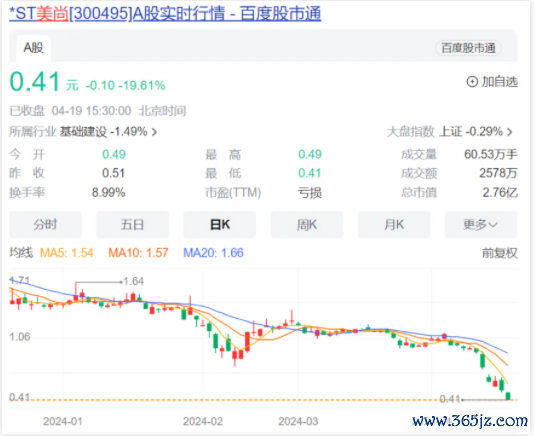
Task: Click the plus icon beside 加自选
Action: tap(472, 82)
